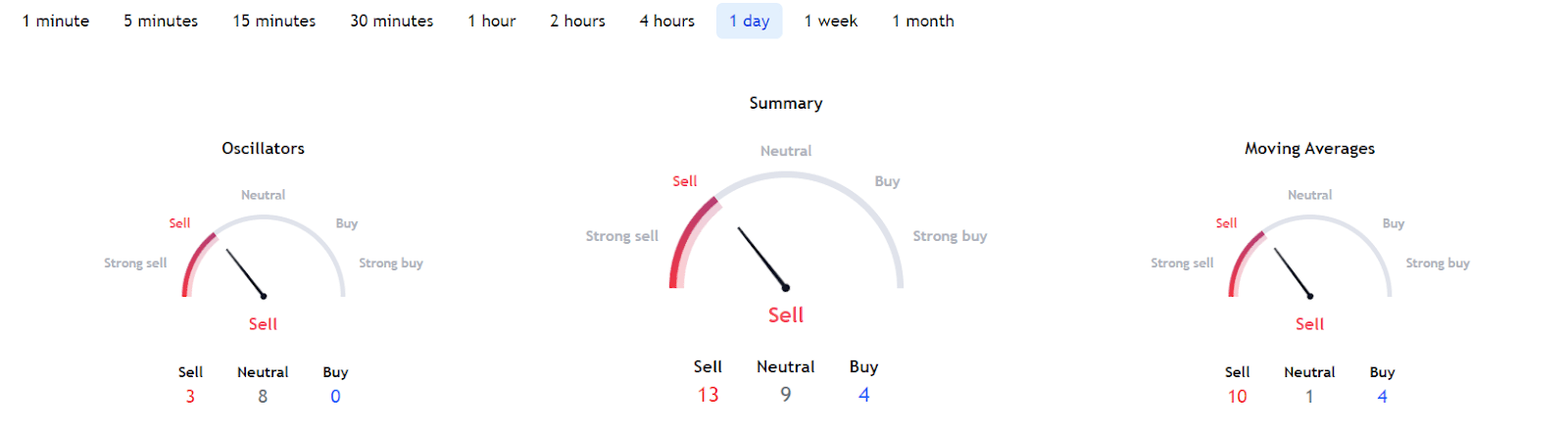Viewport: 1568px width, 432px height.
Task: Click the Summary heading
Action: [x=786, y=103]
